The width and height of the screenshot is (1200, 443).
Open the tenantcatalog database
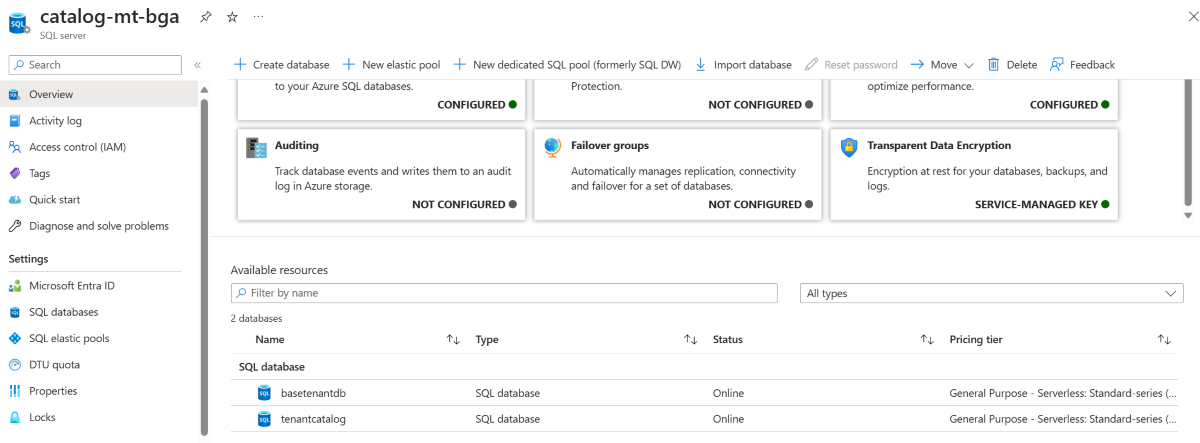(x=313, y=419)
